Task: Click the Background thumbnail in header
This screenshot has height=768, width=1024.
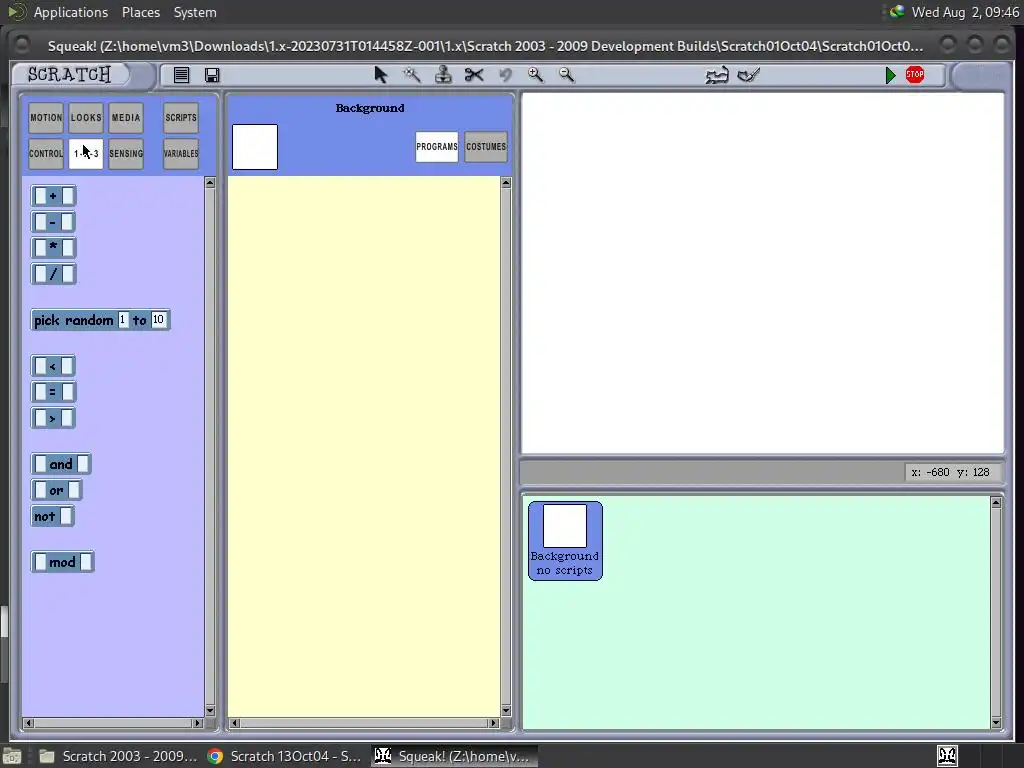Action: (255, 147)
